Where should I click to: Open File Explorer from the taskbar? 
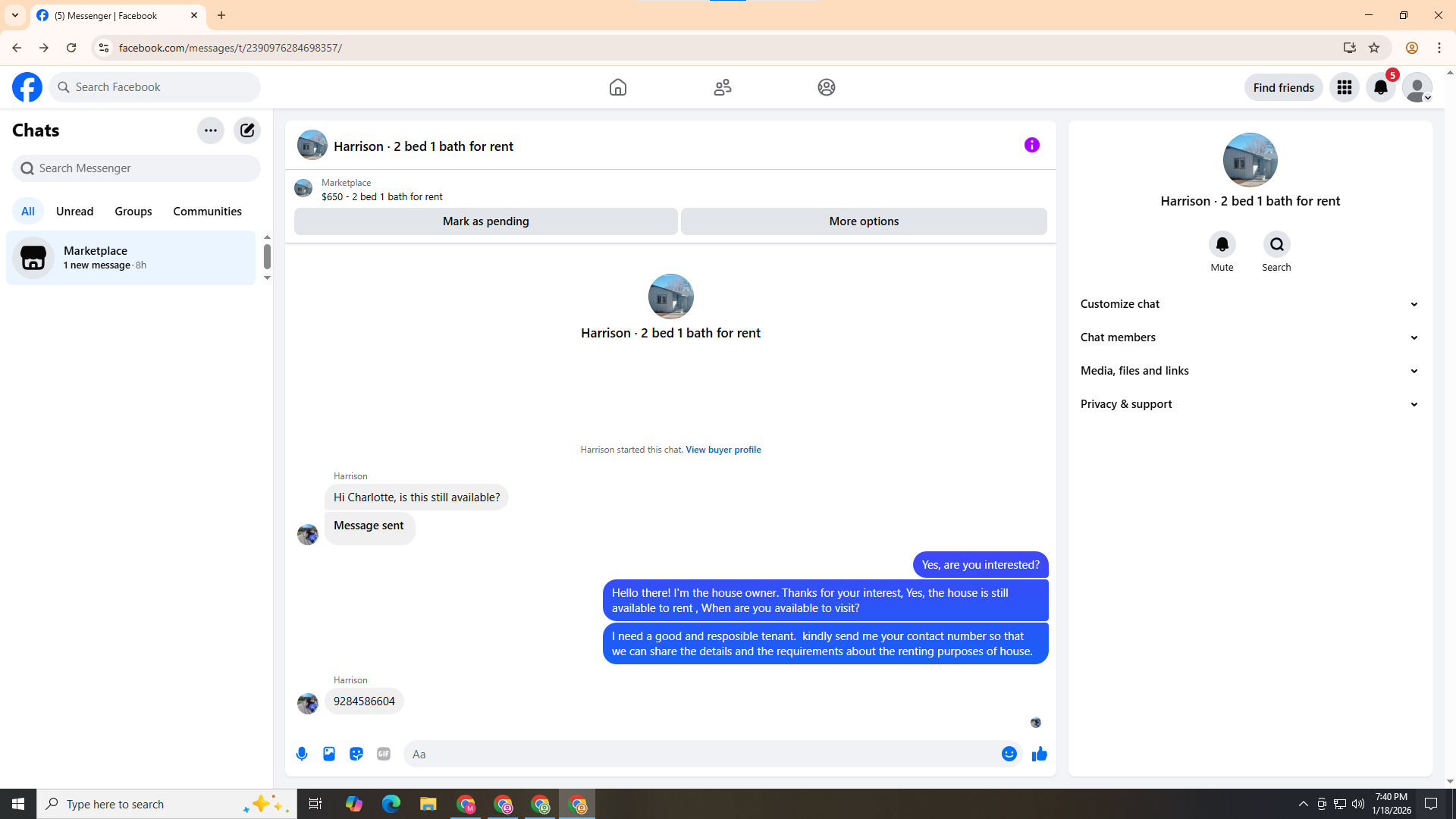[428, 804]
